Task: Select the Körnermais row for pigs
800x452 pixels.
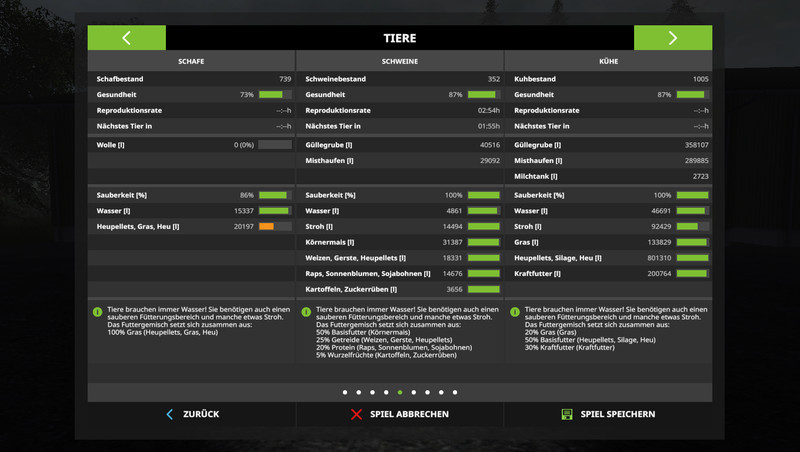Action: [x=400, y=242]
